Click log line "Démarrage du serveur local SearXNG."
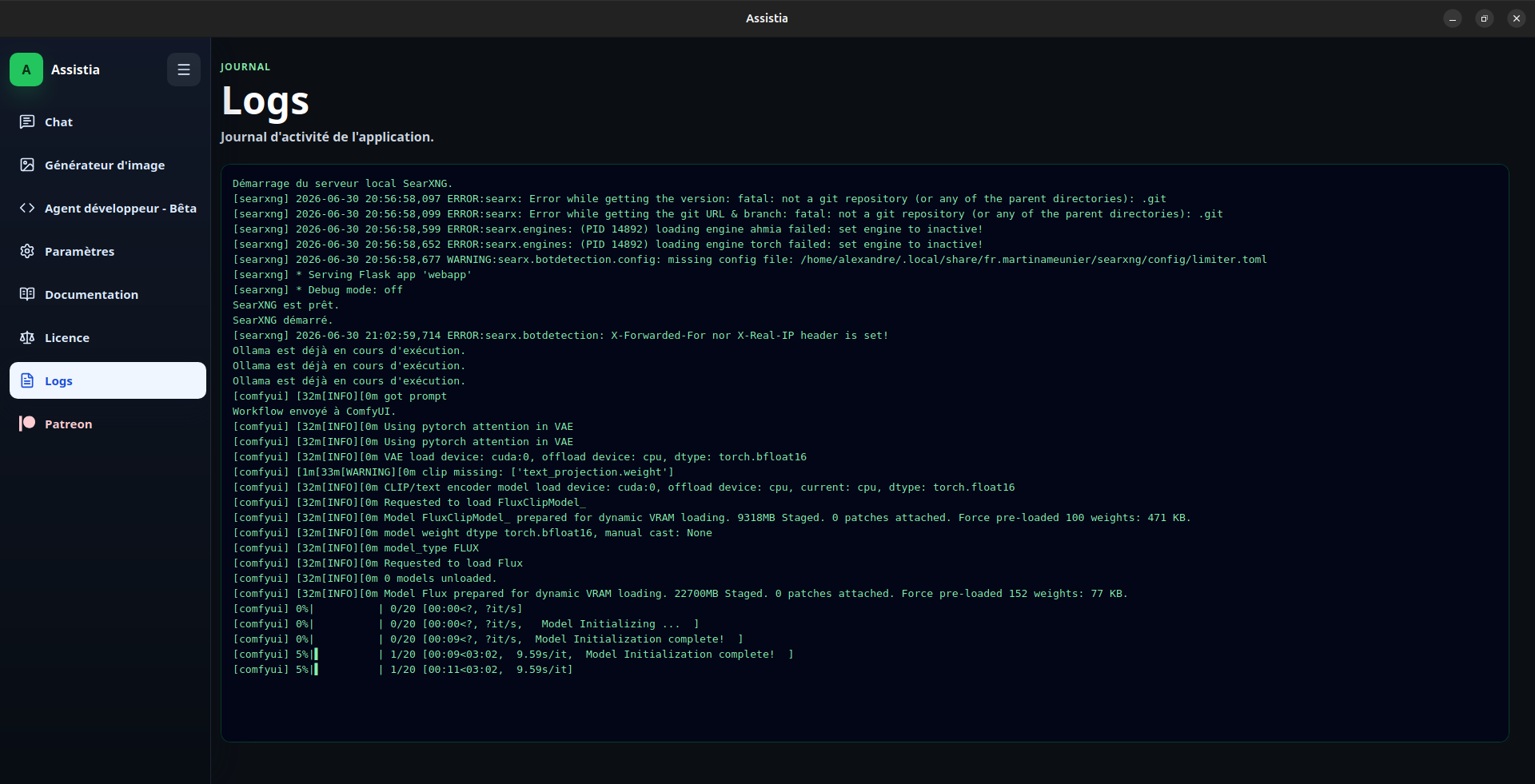The image size is (1535, 784). (x=343, y=184)
